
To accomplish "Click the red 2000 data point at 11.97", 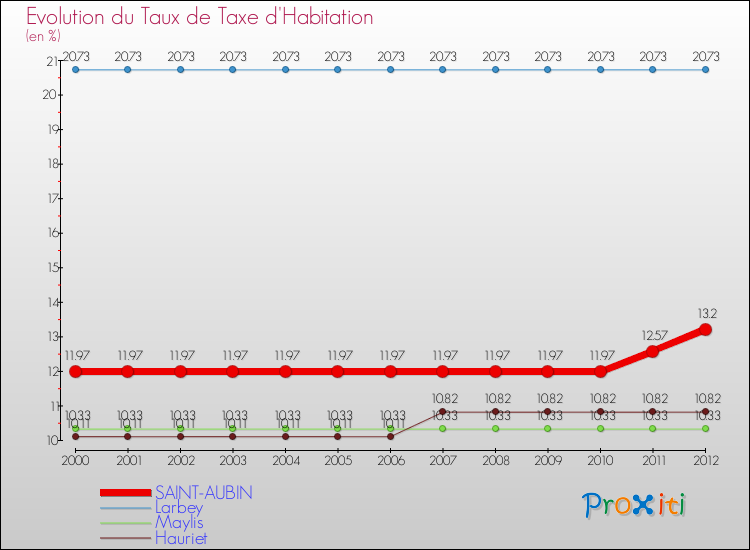I will 76,371.
